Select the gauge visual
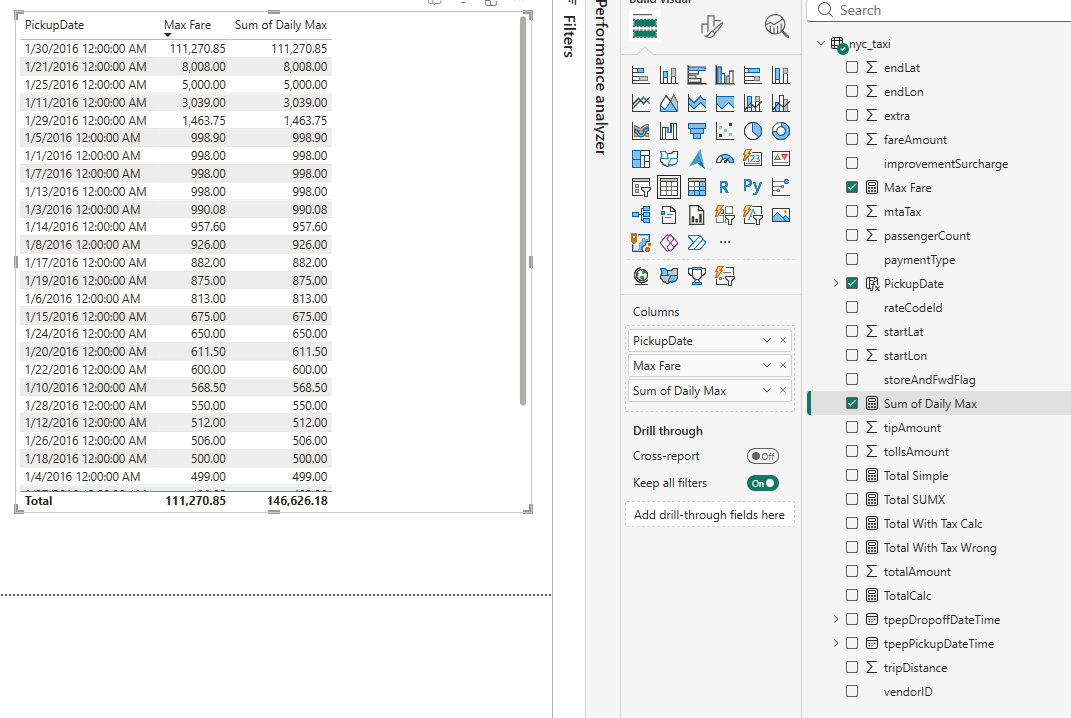The image size is (1071, 718). pyautogui.click(x=725, y=159)
